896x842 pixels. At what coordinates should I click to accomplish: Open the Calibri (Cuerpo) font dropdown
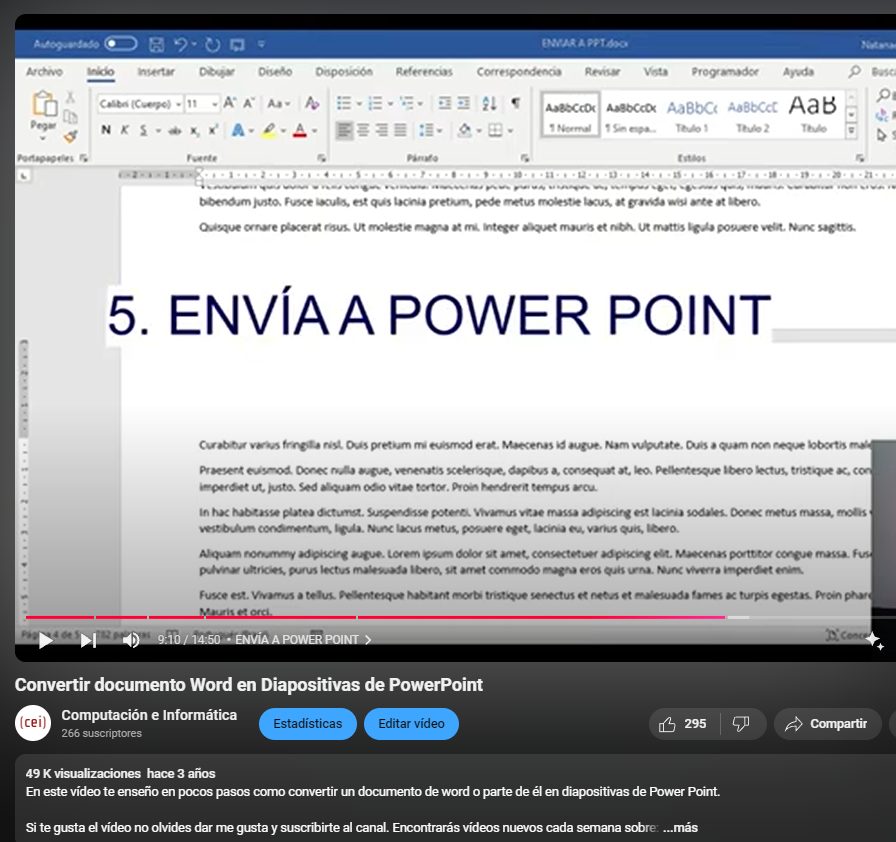(x=140, y=104)
